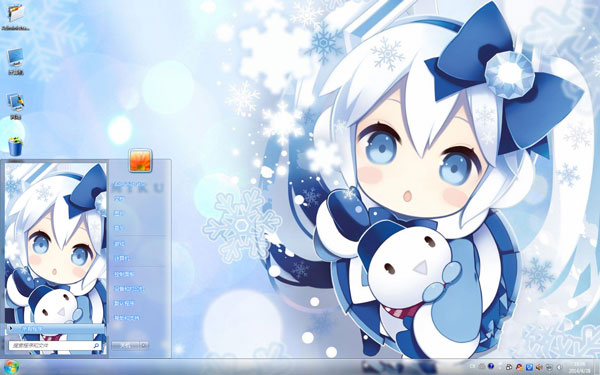The width and height of the screenshot is (600, 375).
Task: Click the search programs and files field
Action: click(55, 346)
